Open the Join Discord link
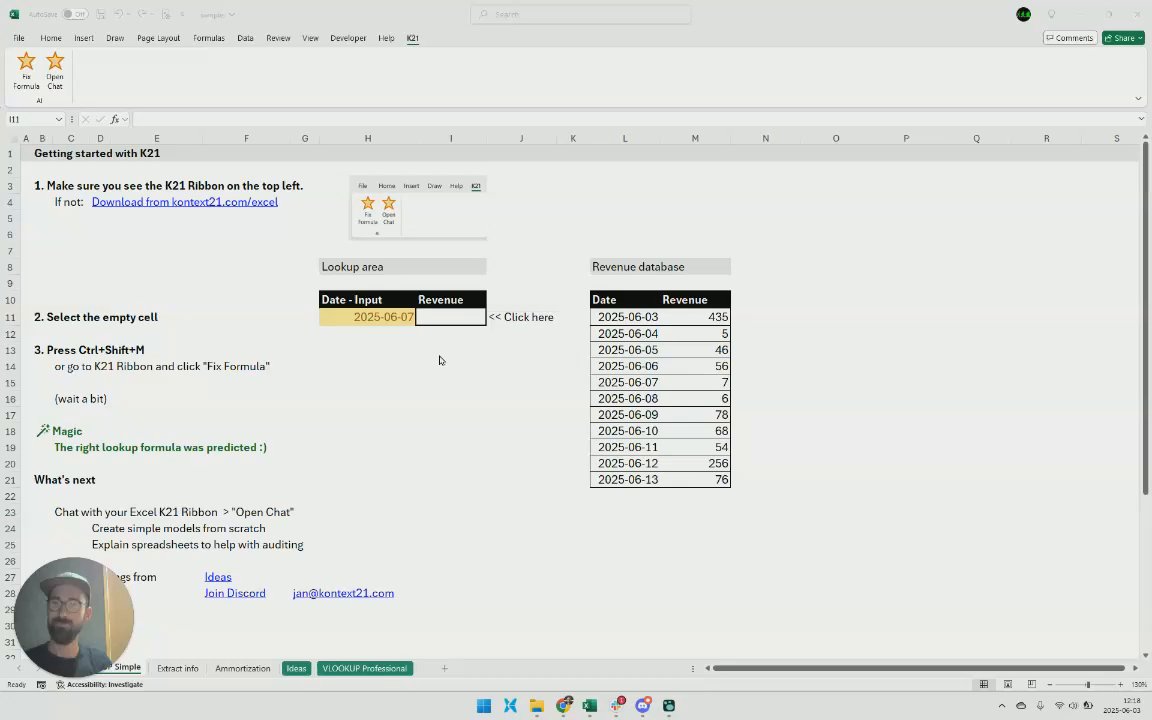This screenshot has height=720, width=1152. [x=235, y=594]
